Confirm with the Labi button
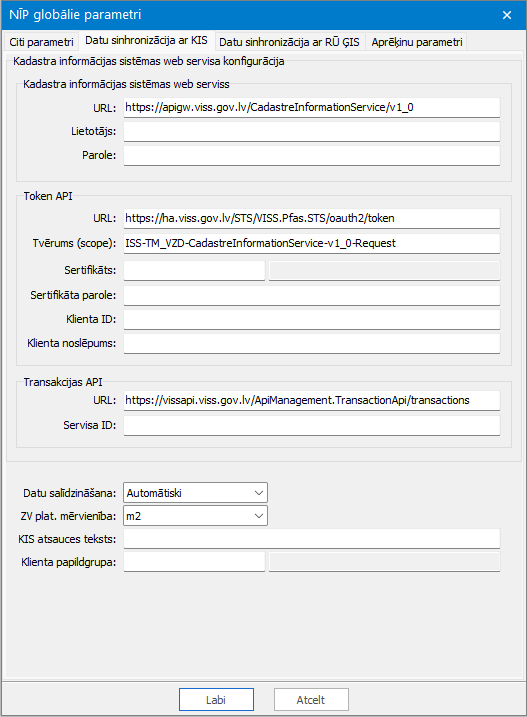Image resolution: width=527 pixels, height=717 pixels. point(216,700)
